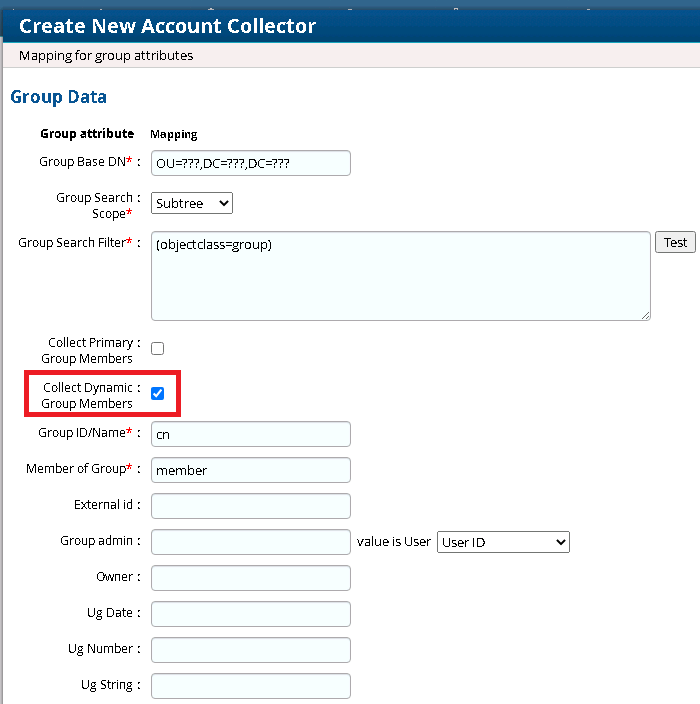This screenshot has height=704, width=700.
Task: Click the Create New Account Collector title
Action: (167, 26)
